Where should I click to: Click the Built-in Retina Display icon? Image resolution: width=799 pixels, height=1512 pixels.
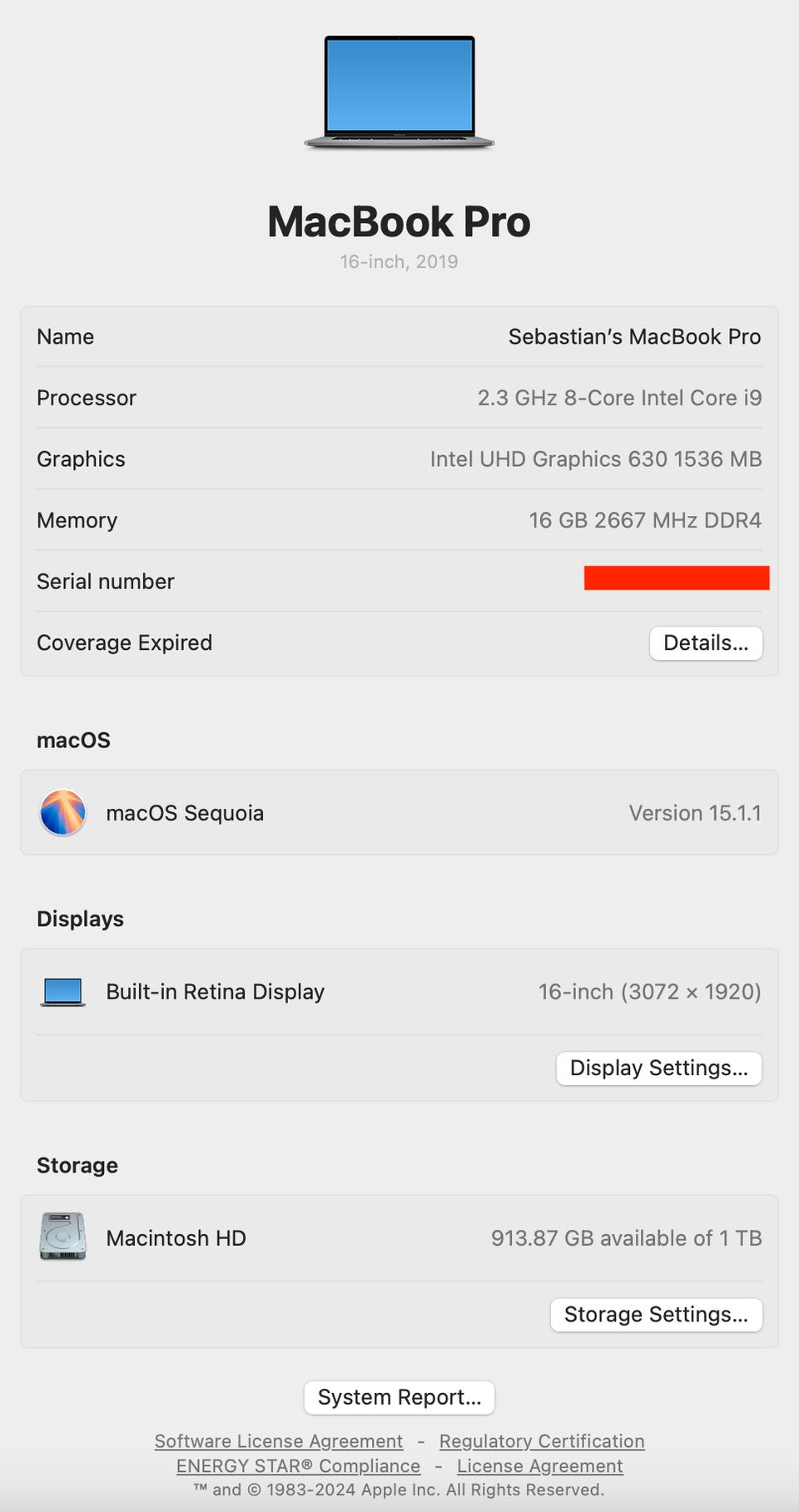(x=62, y=991)
